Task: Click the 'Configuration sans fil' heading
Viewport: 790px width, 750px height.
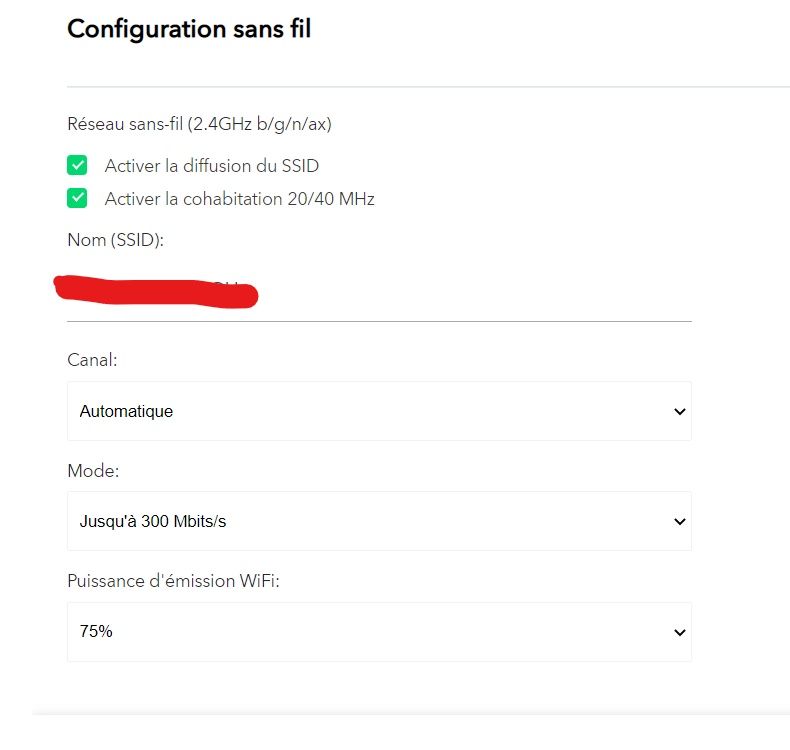Action: [189, 30]
